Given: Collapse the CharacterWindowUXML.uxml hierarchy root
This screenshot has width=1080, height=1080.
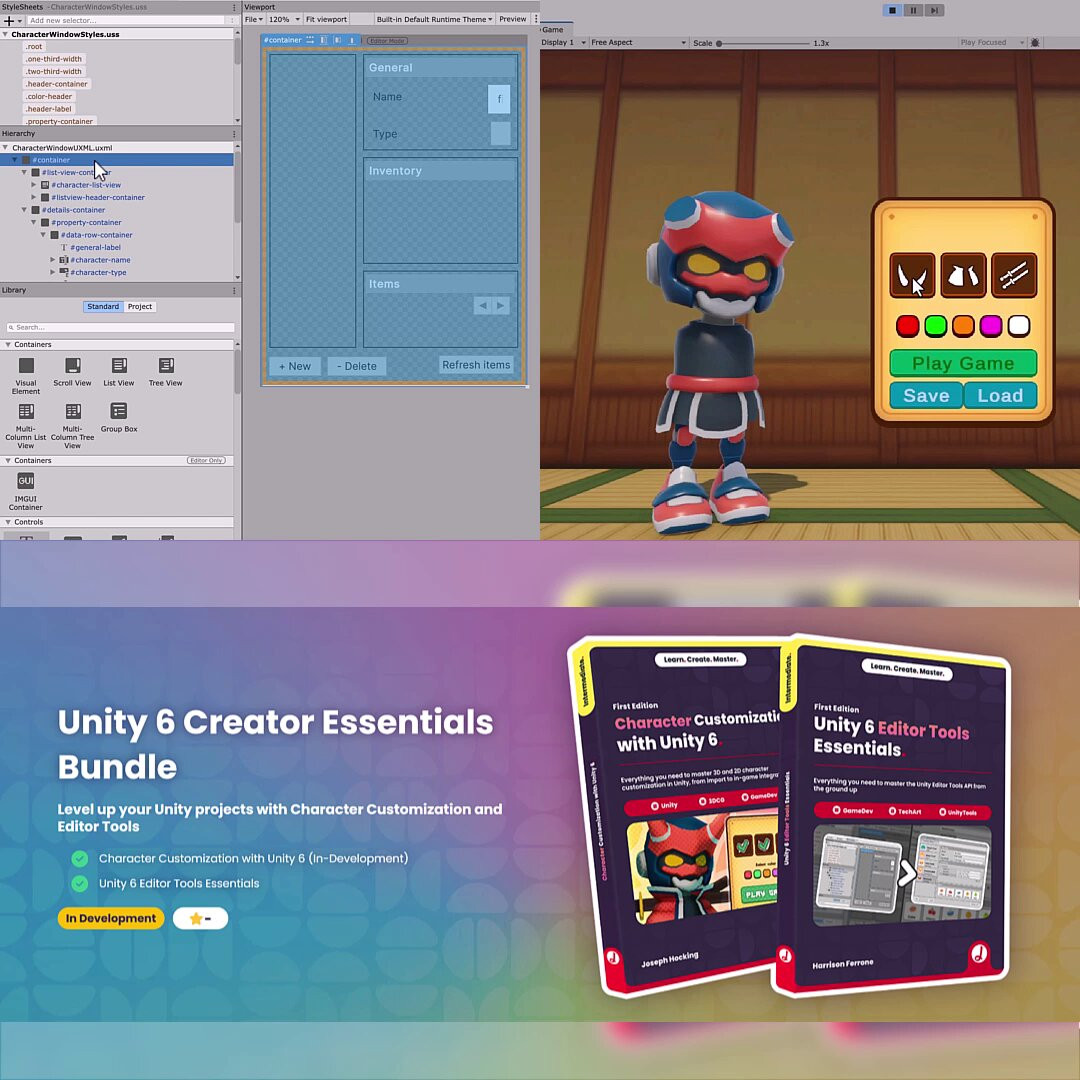Looking at the screenshot, I should pyautogui.click(x=6, y=147).
